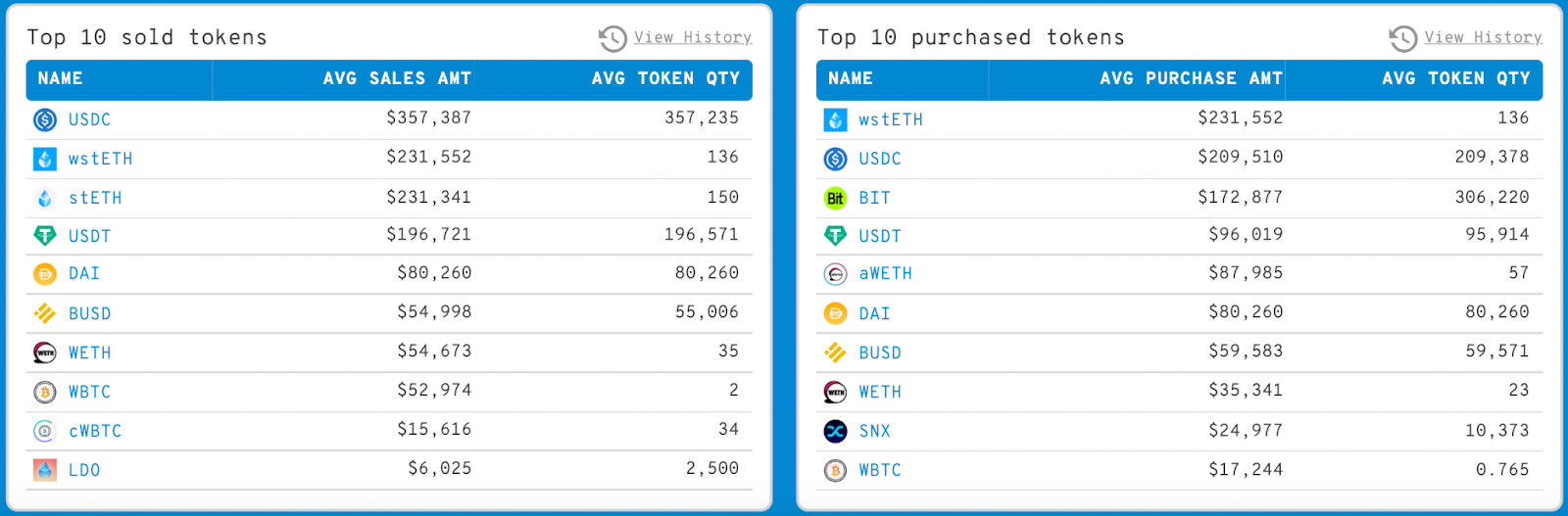Sort purchased tokens by AVG PURCHASE AMT

pos(1191,78)
